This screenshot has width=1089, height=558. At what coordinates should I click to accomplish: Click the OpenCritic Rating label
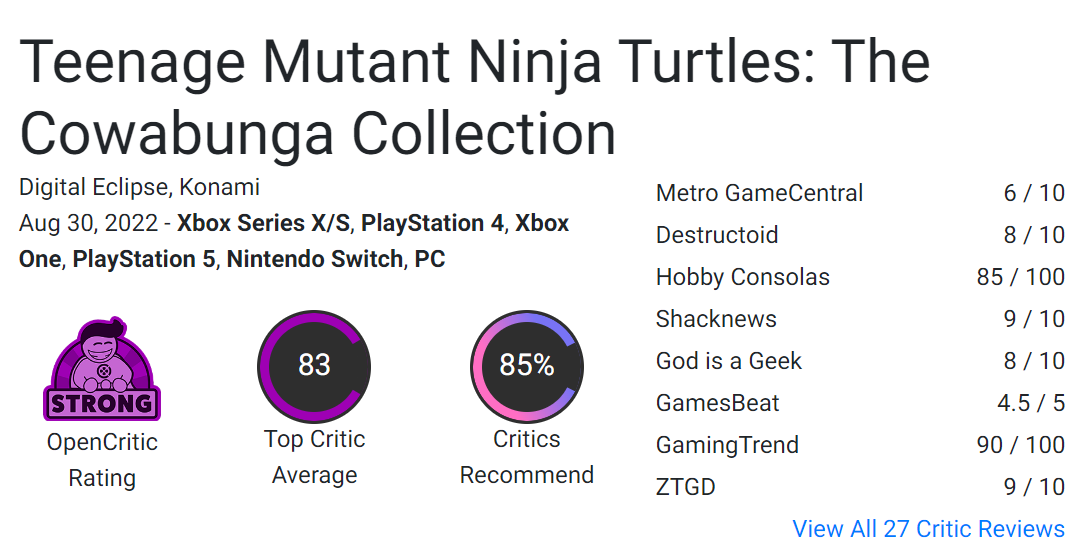point(102,460)
